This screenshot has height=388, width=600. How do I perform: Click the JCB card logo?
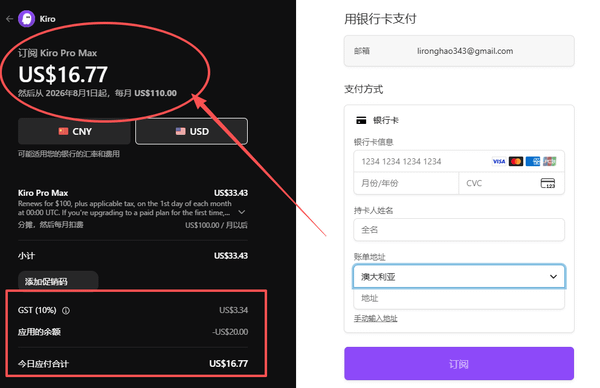[549, 161]
